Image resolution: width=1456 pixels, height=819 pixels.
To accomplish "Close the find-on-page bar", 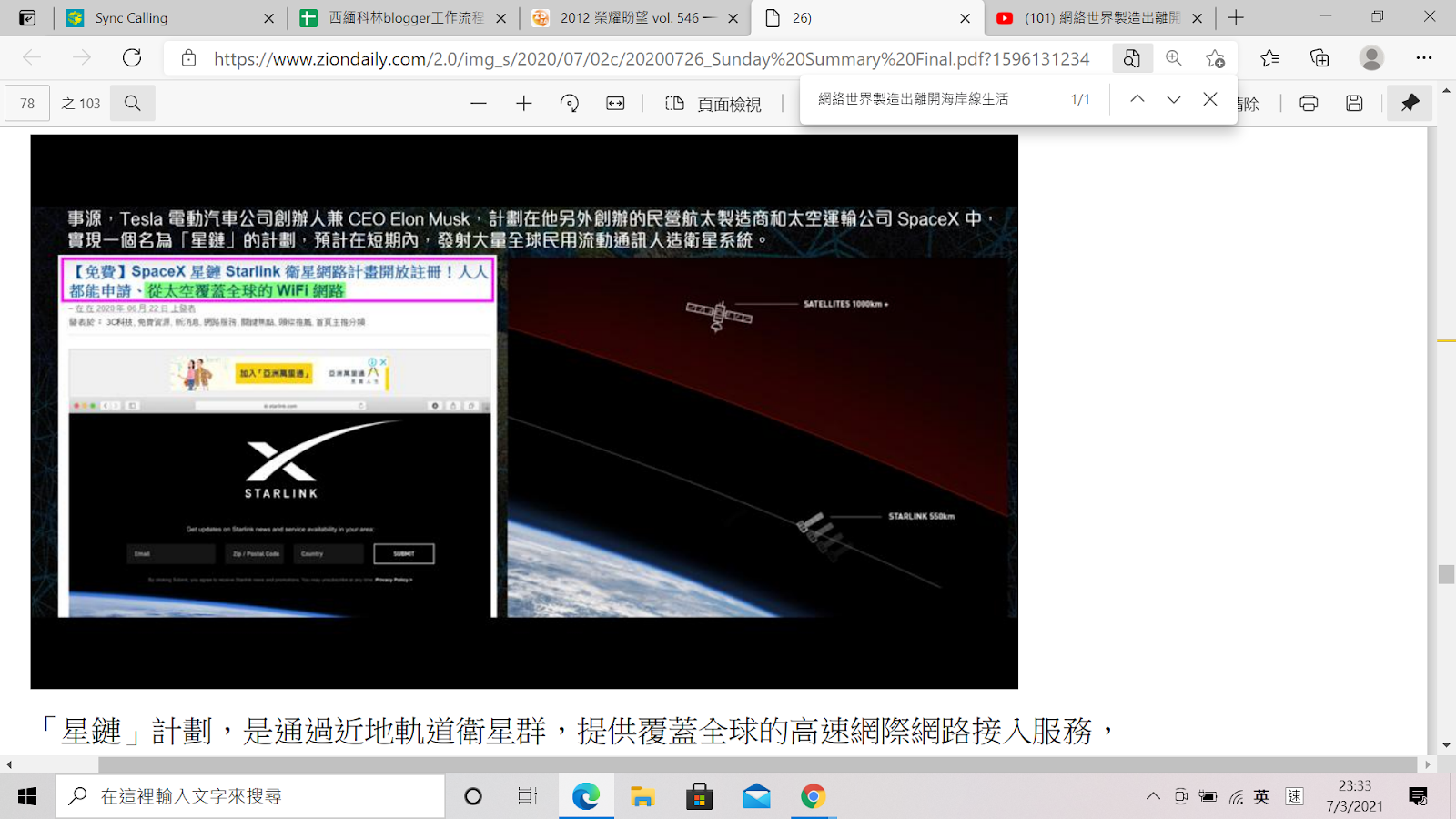I will [x=1210, y=99].
